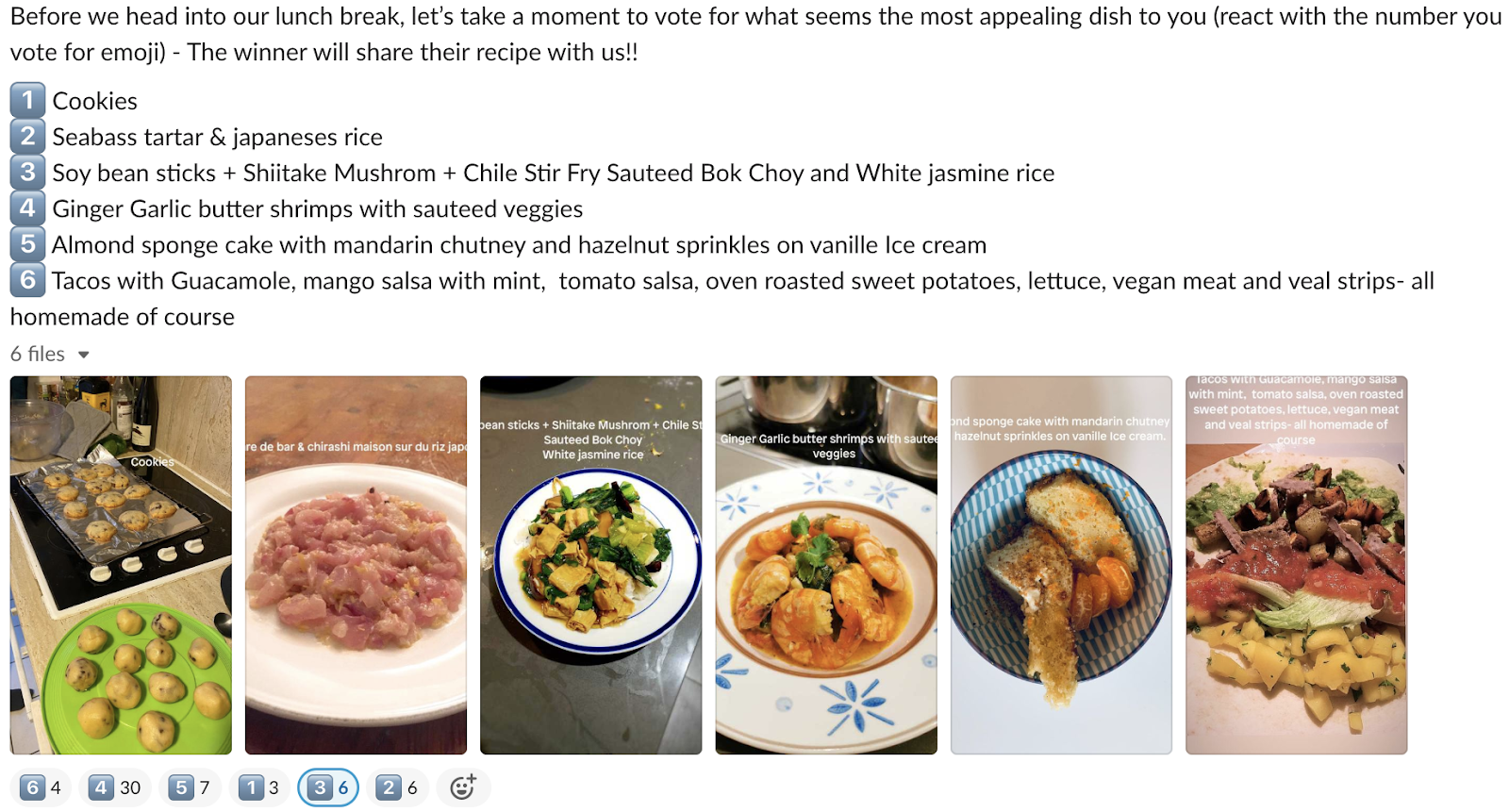The width and height of the screenshot is (1509, 812).
Task: Open the almond sponge cake photo thumbnail
Action: click(1061, 565)
